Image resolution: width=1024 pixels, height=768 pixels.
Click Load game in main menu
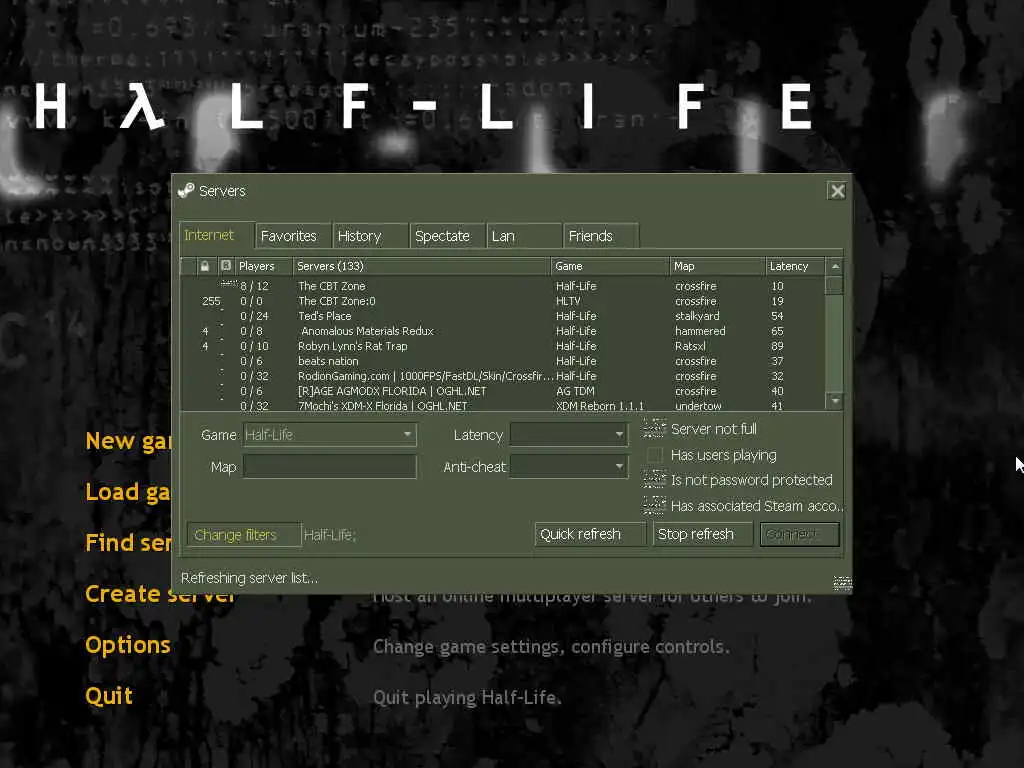128,492
